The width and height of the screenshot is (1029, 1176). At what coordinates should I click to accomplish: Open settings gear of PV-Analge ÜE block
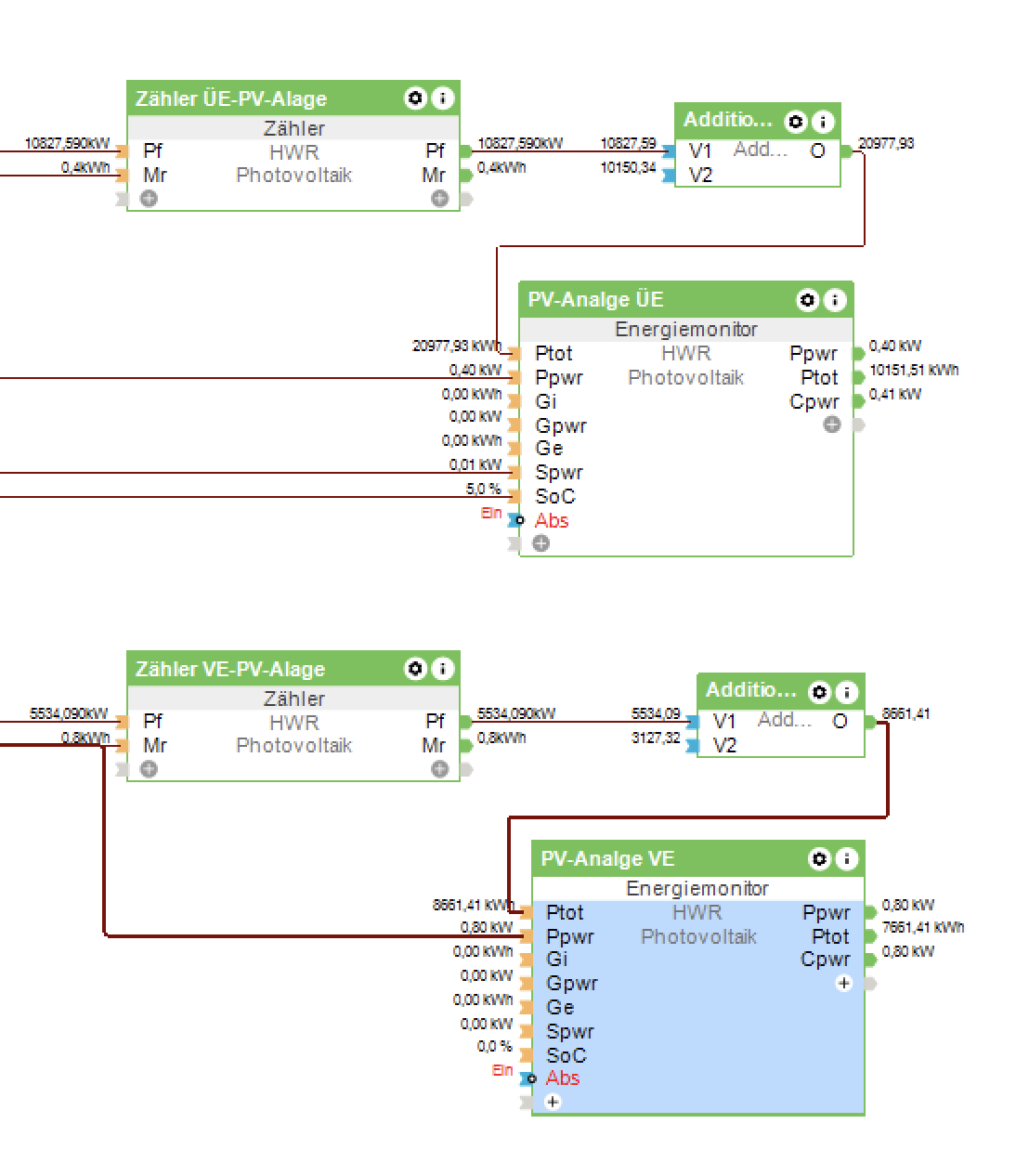(807, 299)
